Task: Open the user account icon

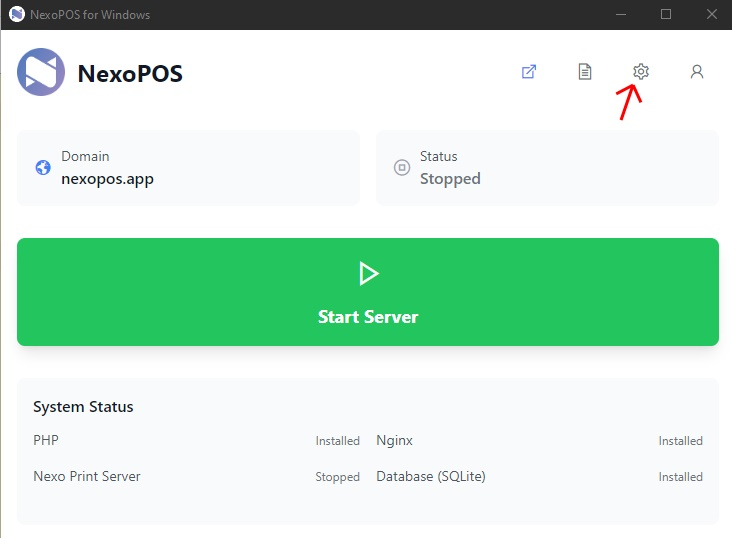Action: tap(697, 71)
